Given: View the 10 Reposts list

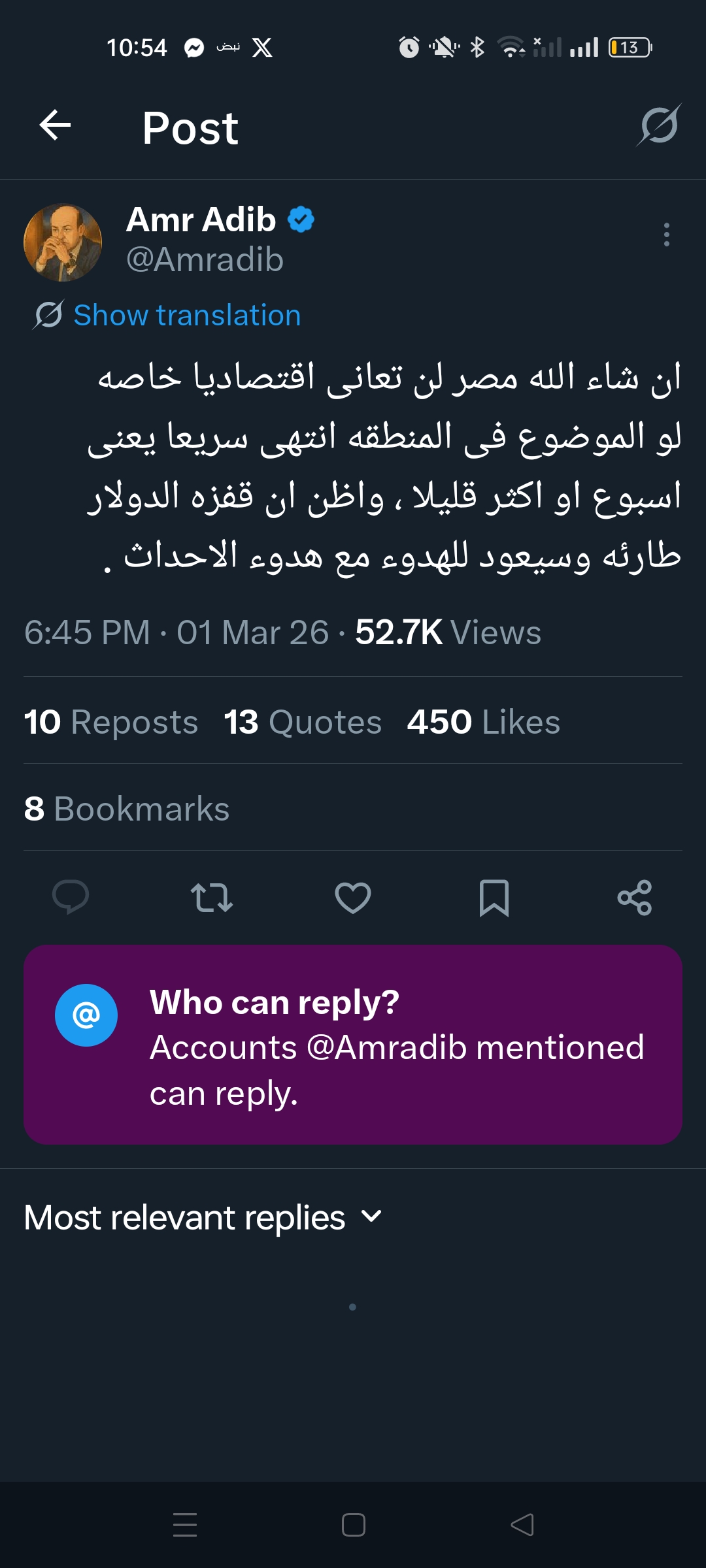Looking at the screenshot, I should pos(111,722).
